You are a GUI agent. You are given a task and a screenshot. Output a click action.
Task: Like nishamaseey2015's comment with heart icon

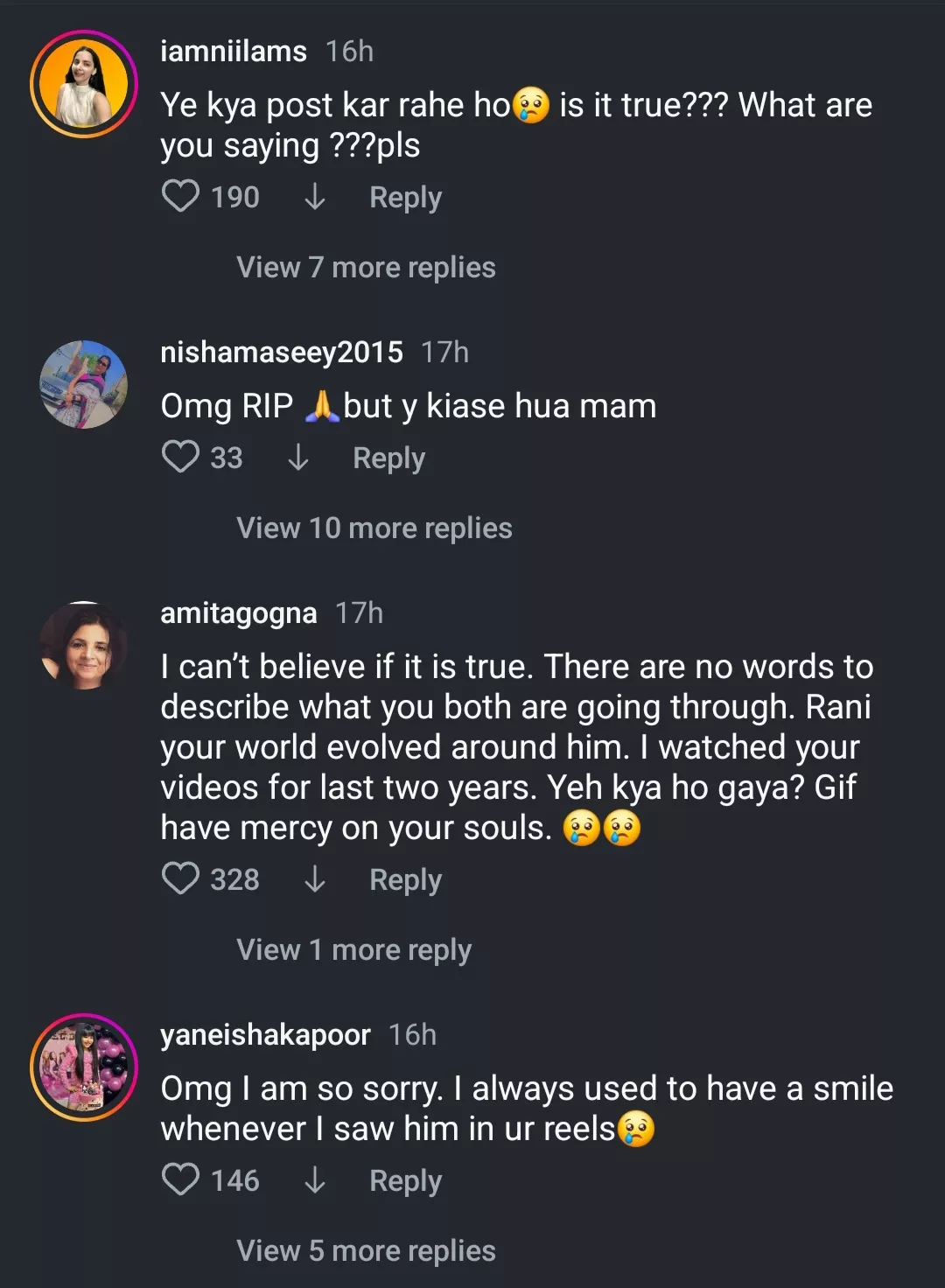pyautogui.click(x=180, y=457)
